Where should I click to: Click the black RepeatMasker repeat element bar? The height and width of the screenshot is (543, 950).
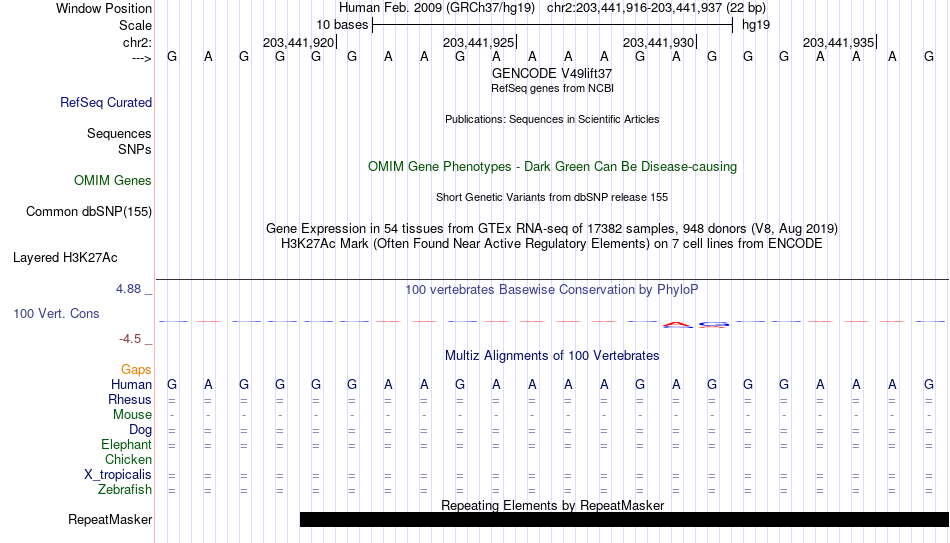pyautogui.click(x=625, y=519)
